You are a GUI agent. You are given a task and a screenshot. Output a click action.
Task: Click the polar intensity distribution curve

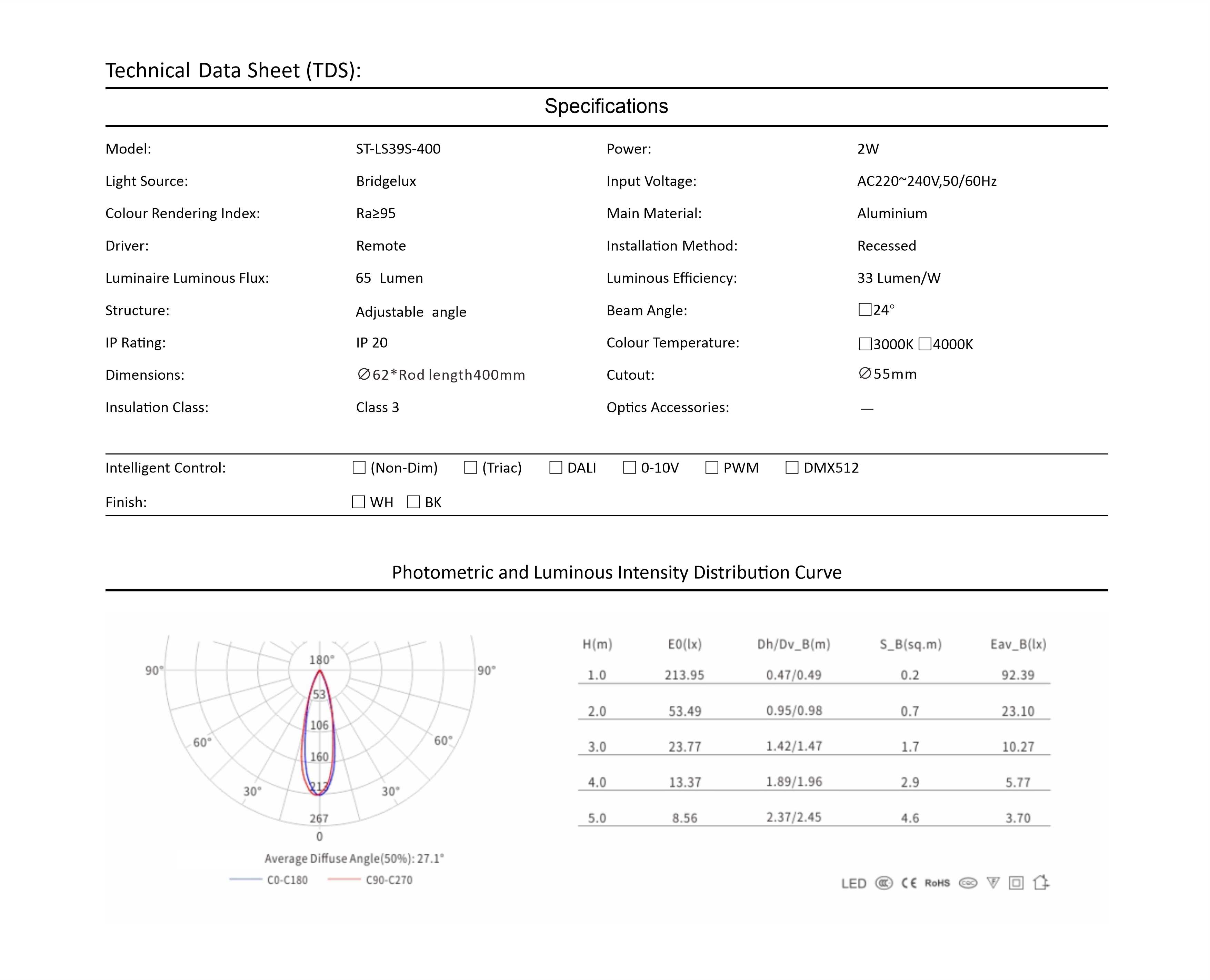pos(319,734)
